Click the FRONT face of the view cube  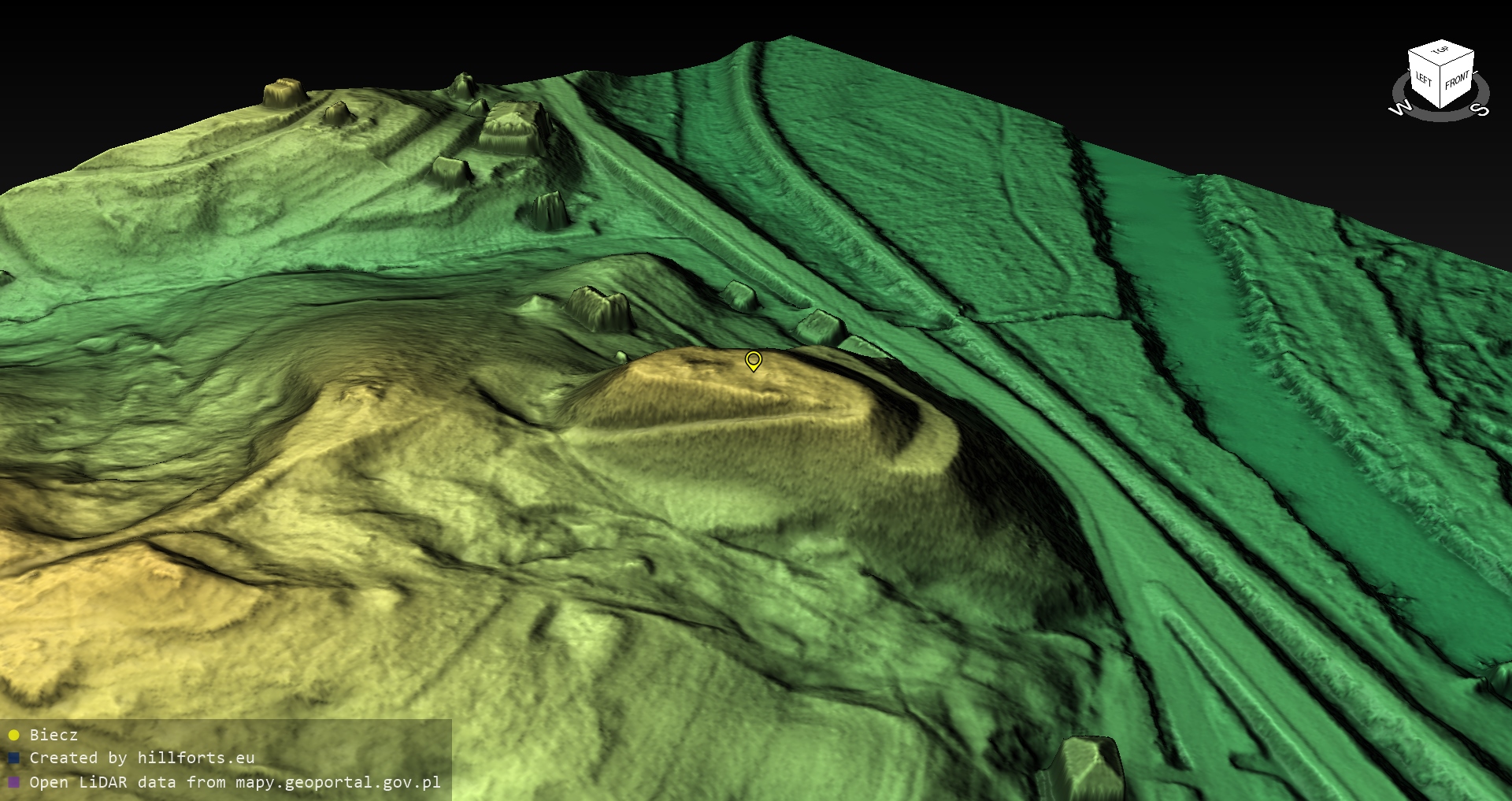tap(1457, 80)
